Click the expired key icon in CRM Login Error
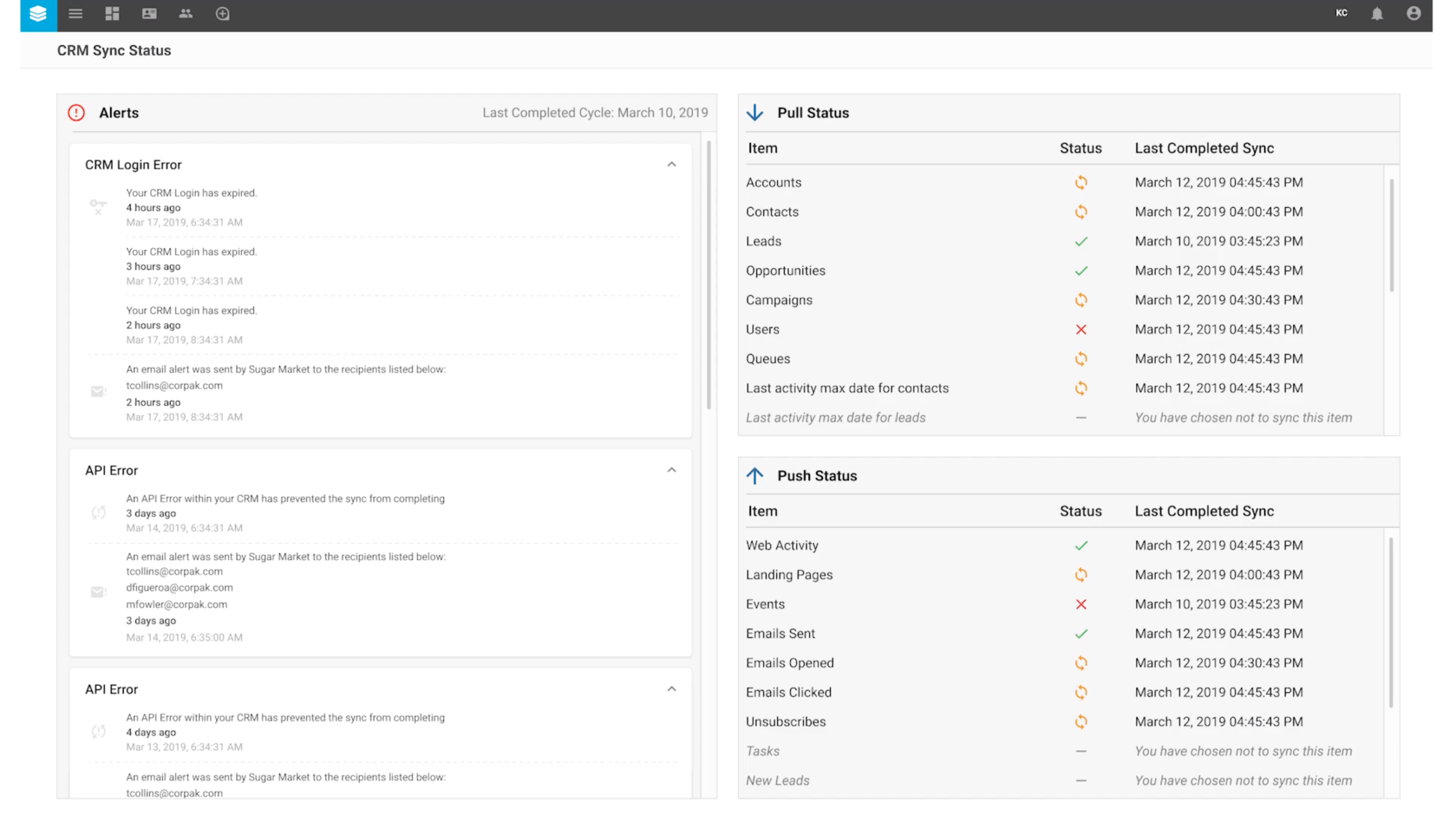The image size is (1456, 822). [x=98, y=207]
